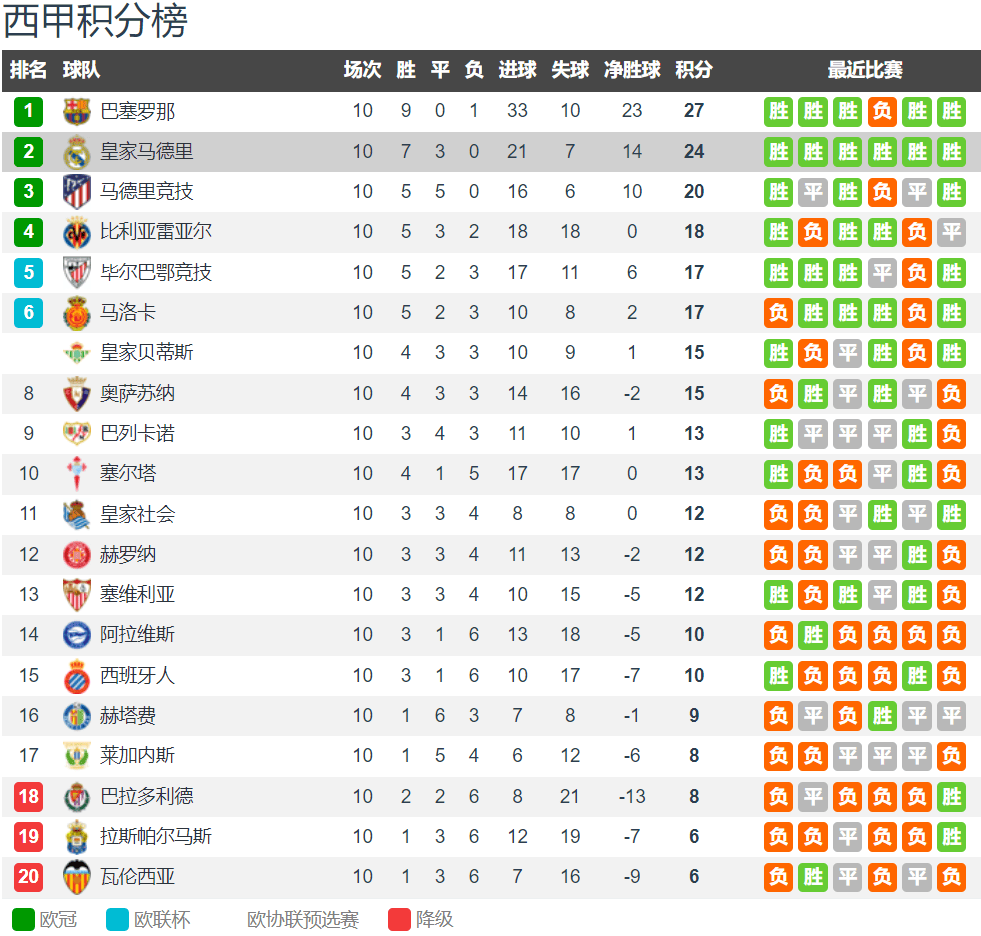
Task: Click the Real Madrid club crest icon
Action: tap(76, 152)
